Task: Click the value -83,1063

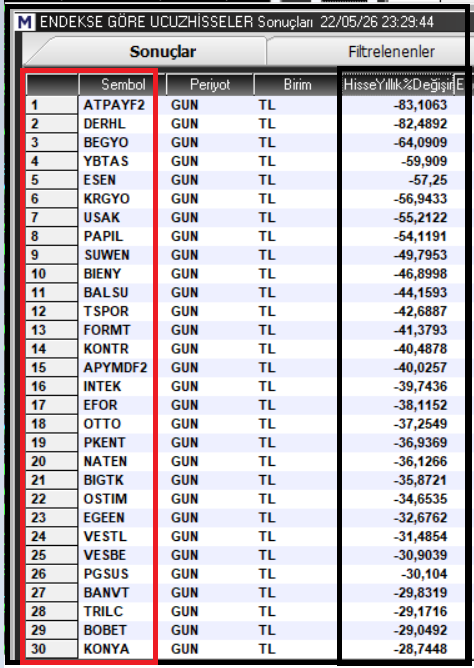Action: [x=420, y=105]
